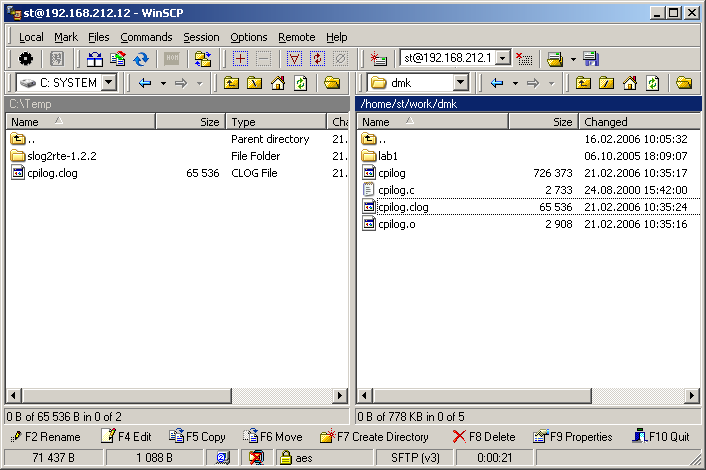Expand remote Forward history dropdown arrow
The height and width of the screenshot is (470, 706).
tap(552, 83)
